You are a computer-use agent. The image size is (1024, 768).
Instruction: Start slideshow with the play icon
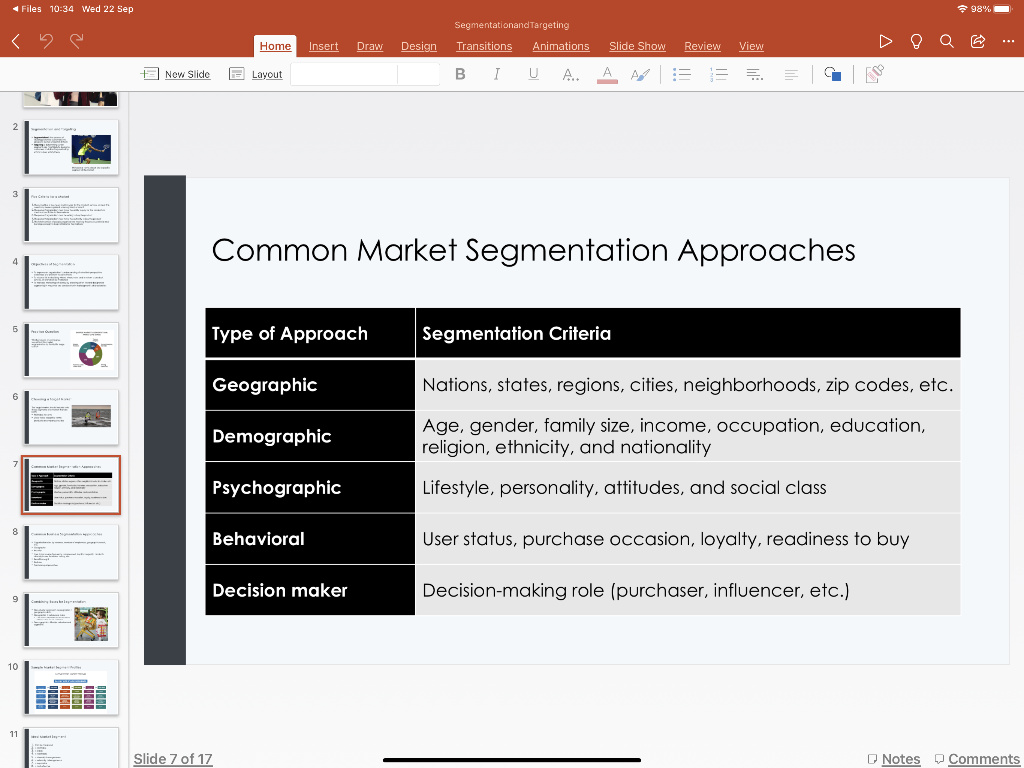pos(886,42)
